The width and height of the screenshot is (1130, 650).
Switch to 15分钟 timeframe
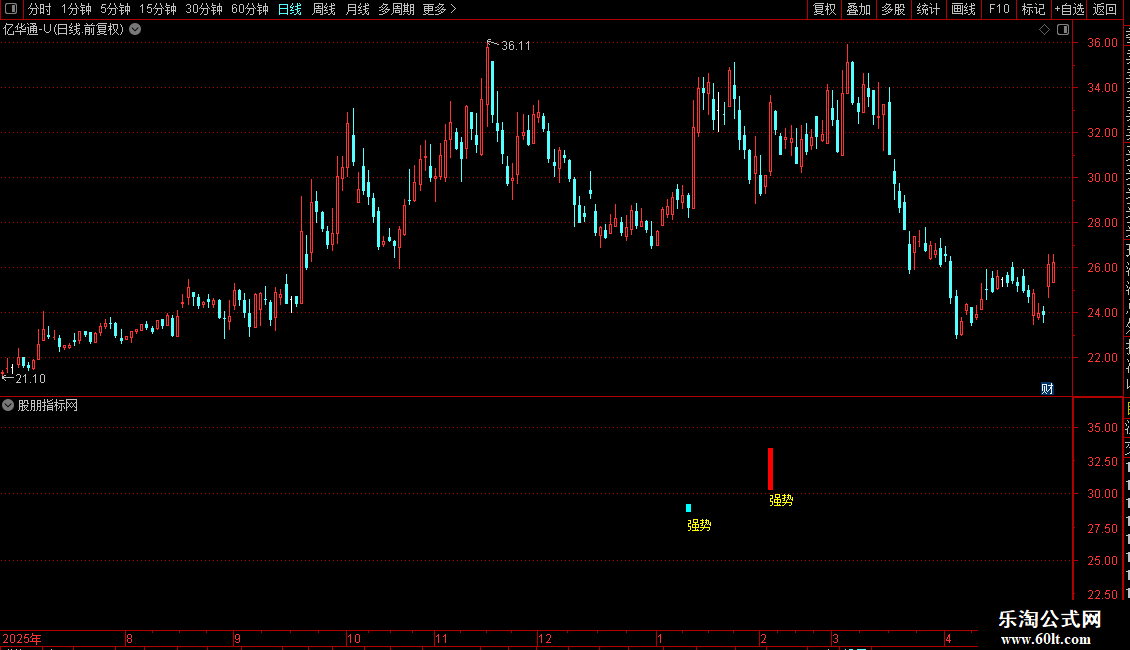[x=158, y=9]
